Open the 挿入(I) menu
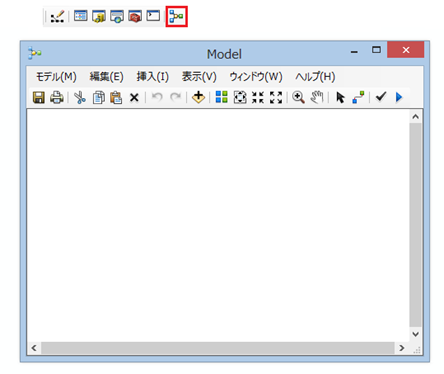 [152, 77]
